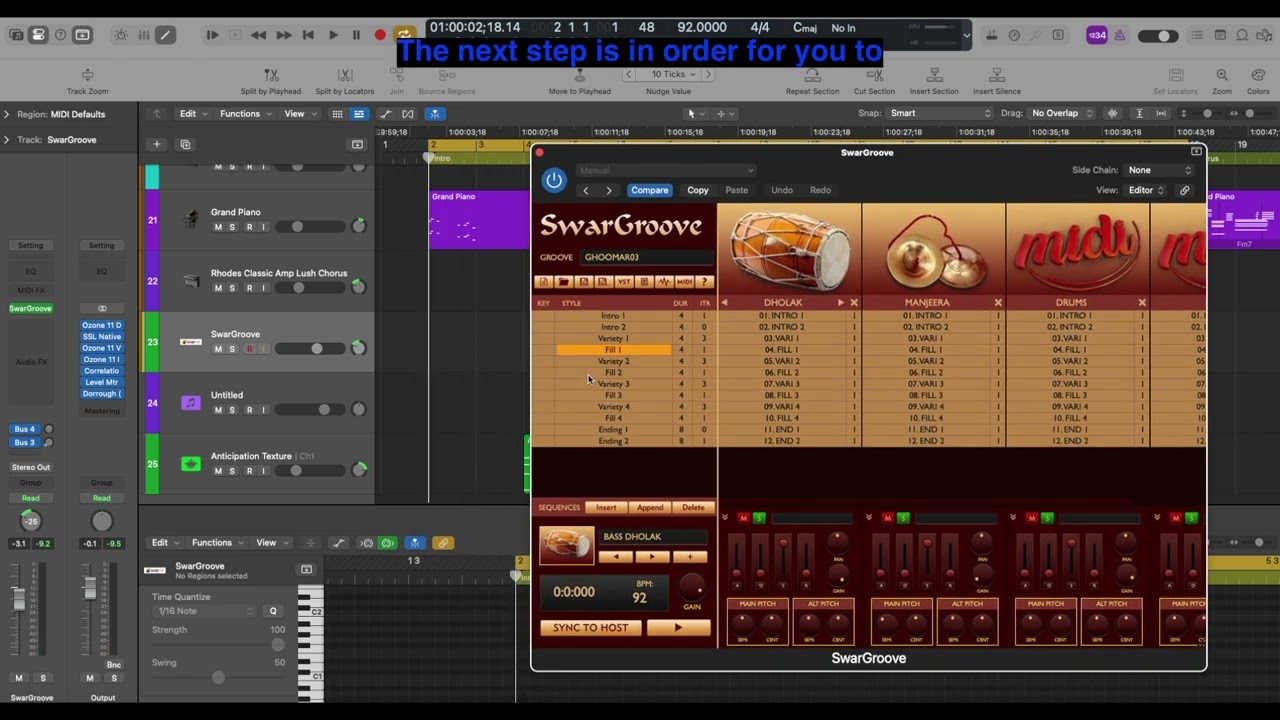Click the Repeat Section toolbar icon

pyautogui.click(x=812, y=75)
